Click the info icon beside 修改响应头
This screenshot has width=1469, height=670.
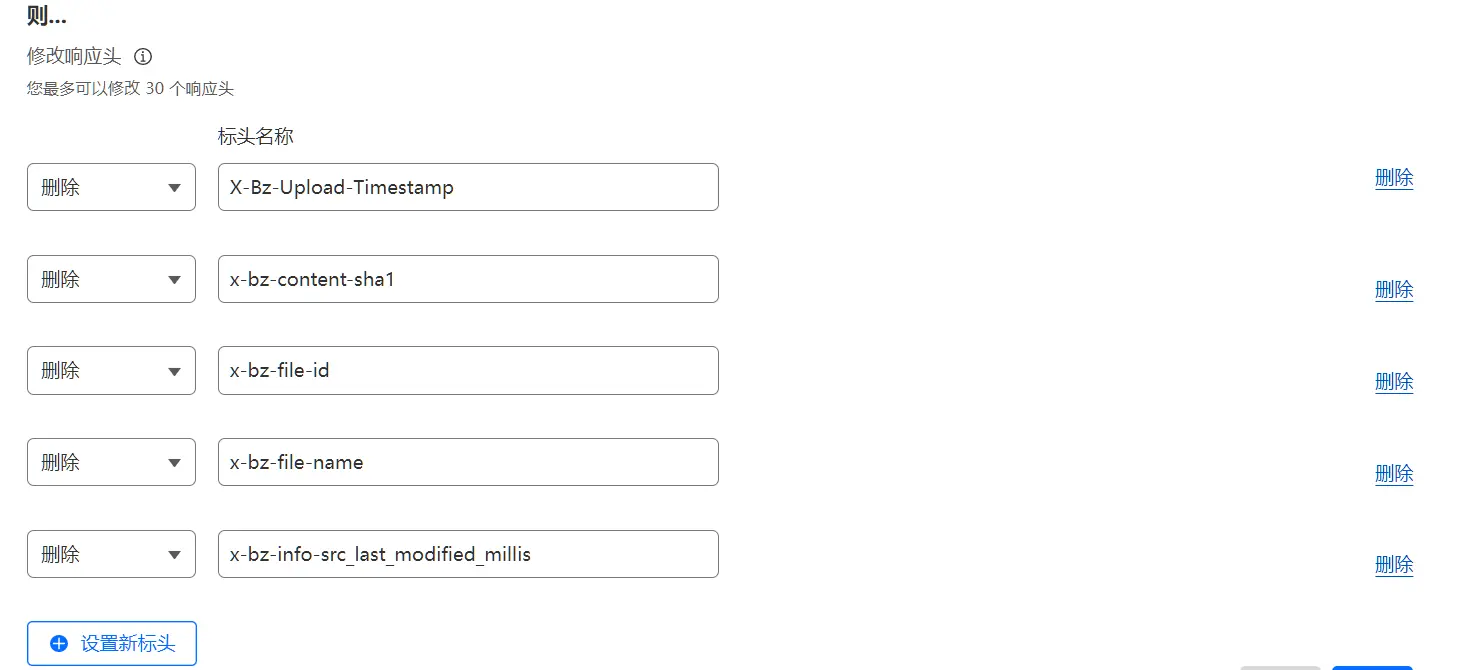tap(143, 57)
